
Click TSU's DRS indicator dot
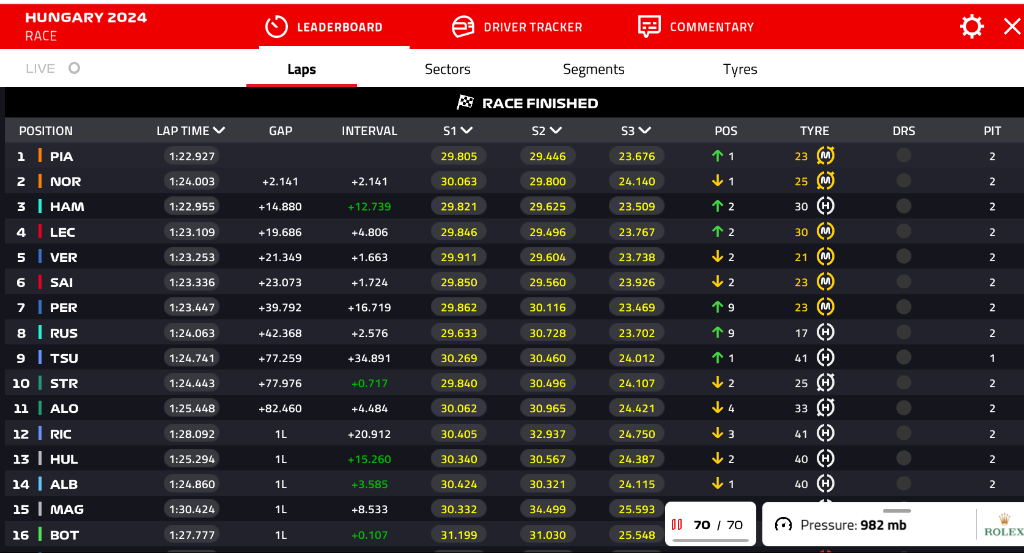click(904, 358)
